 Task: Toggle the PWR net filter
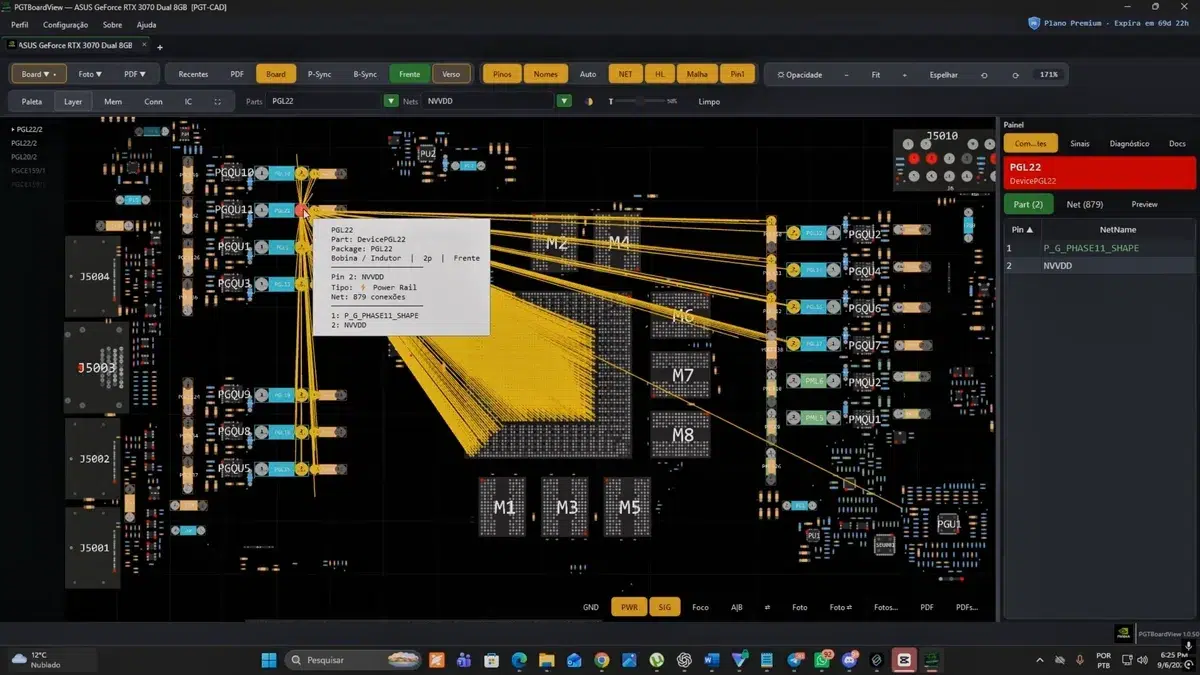coord(629,607)
